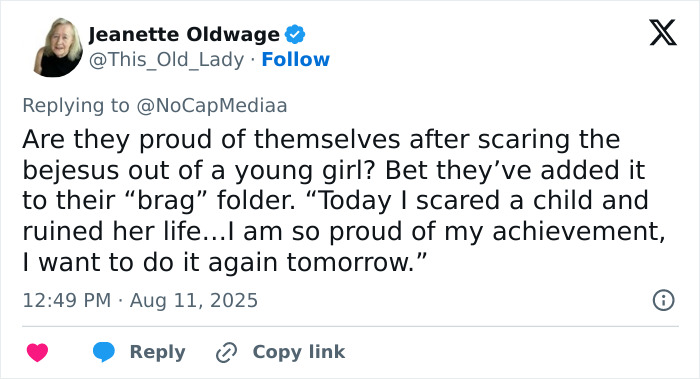Click the circled info icon beside the timestamp

coord(663,300)
